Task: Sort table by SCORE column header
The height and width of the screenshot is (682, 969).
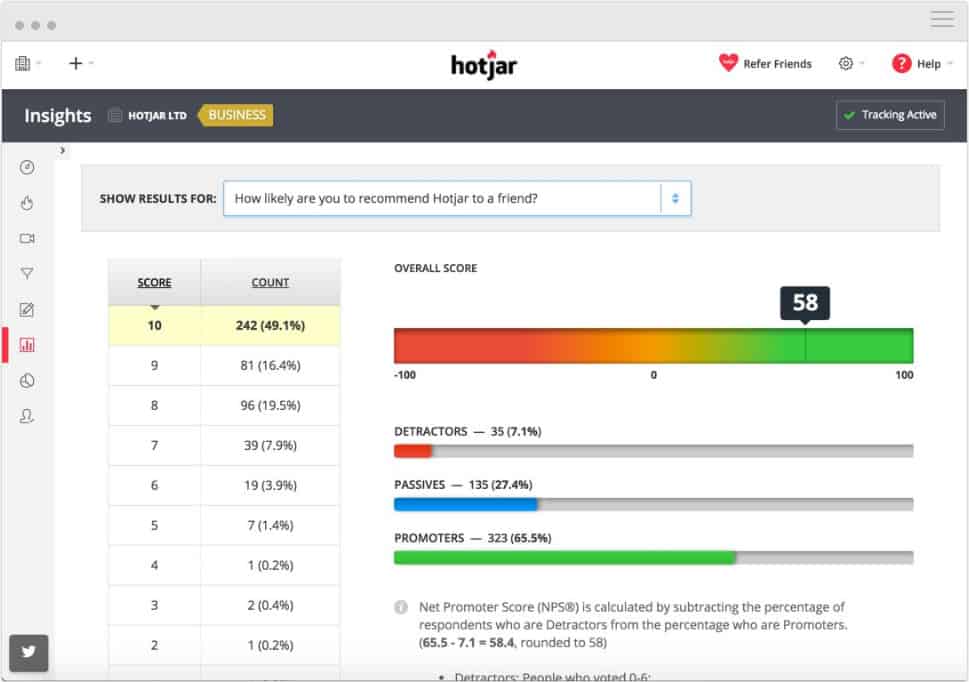Action: pyautogui.click(x=154, y=282)
